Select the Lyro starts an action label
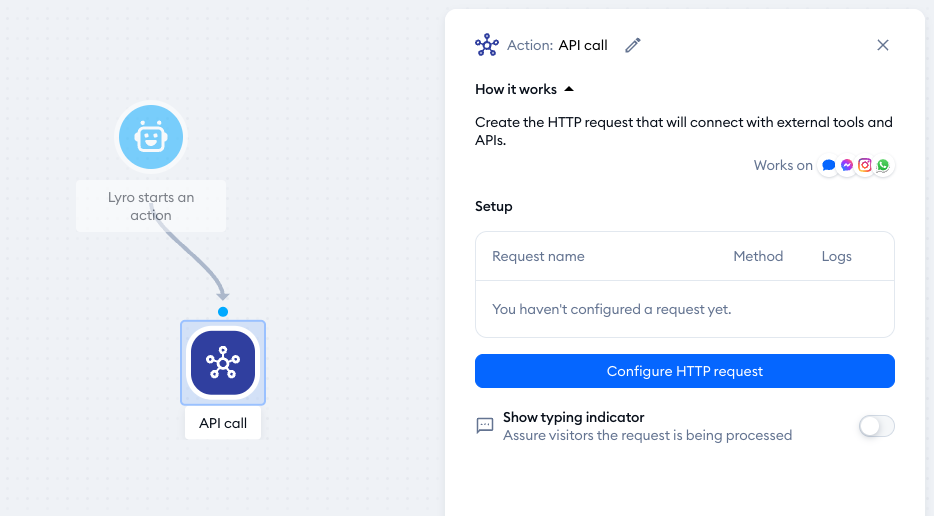Image resolution: width=934 pixels, height=516 pixels. pos(151,206)
